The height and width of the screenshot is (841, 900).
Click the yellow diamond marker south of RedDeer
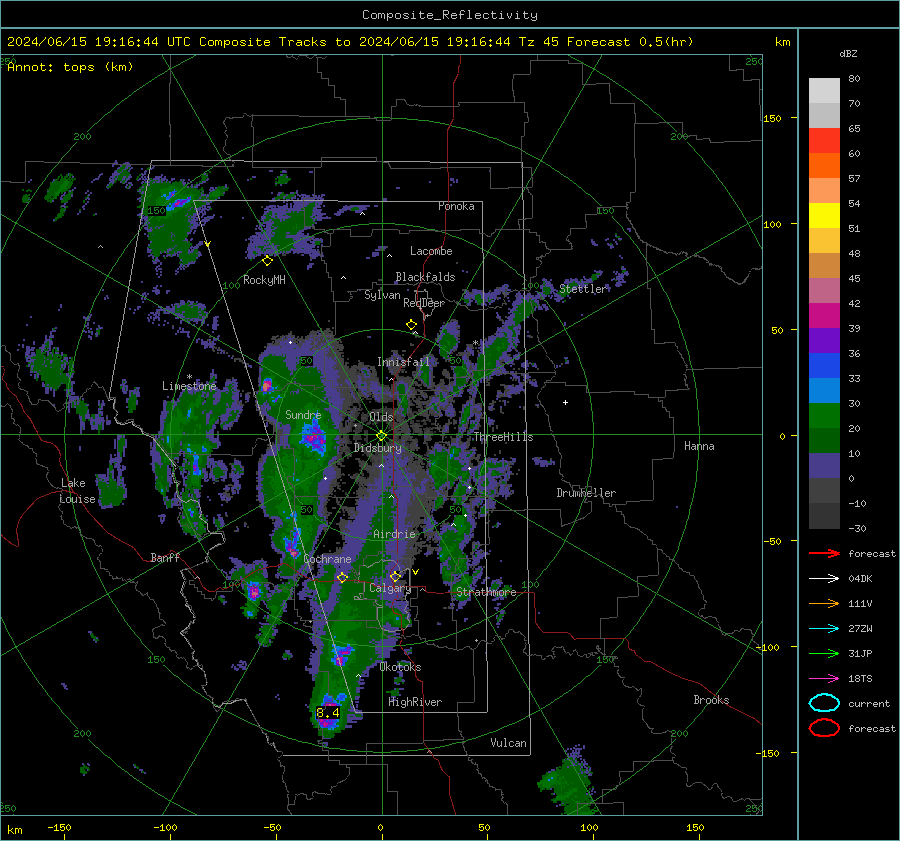point(411,325)
